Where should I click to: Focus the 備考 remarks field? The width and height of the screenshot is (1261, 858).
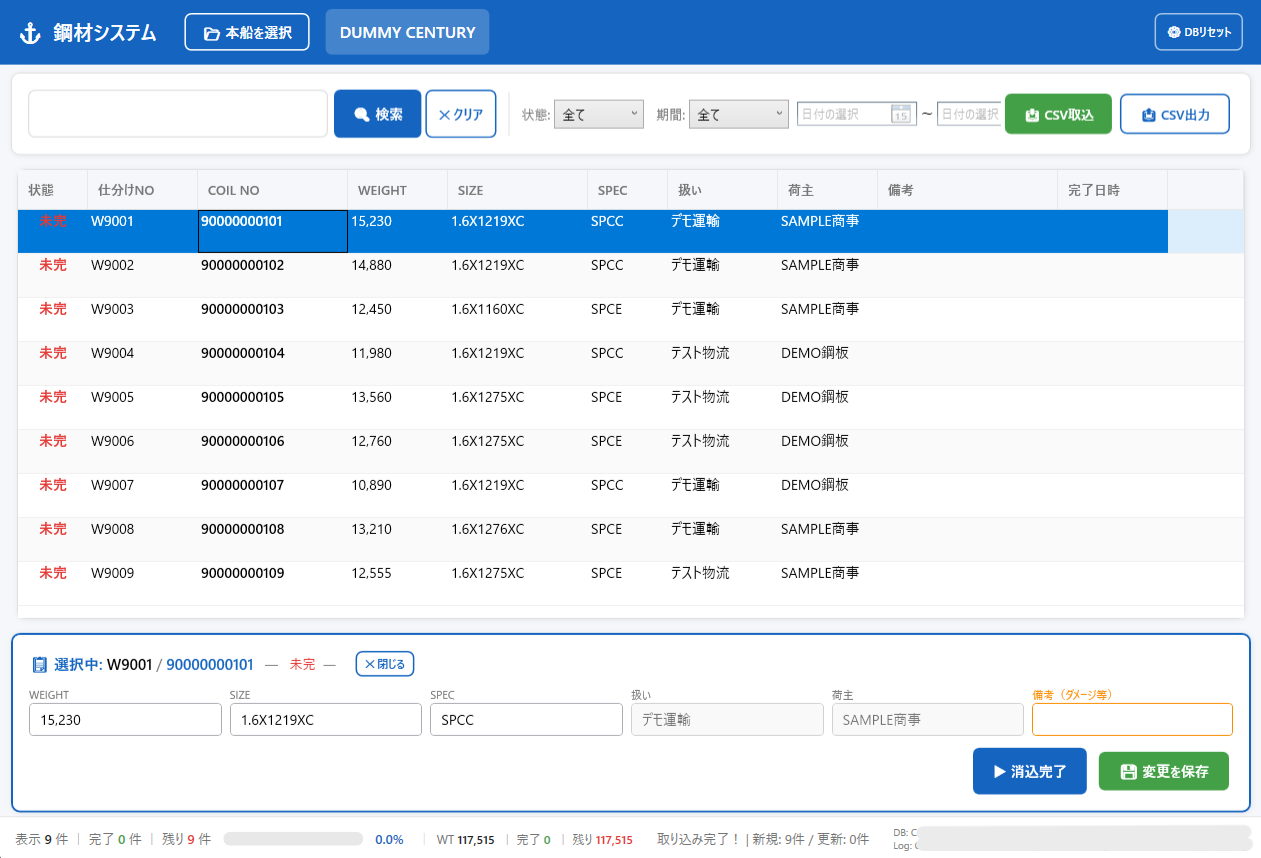tap(1132, 719)
